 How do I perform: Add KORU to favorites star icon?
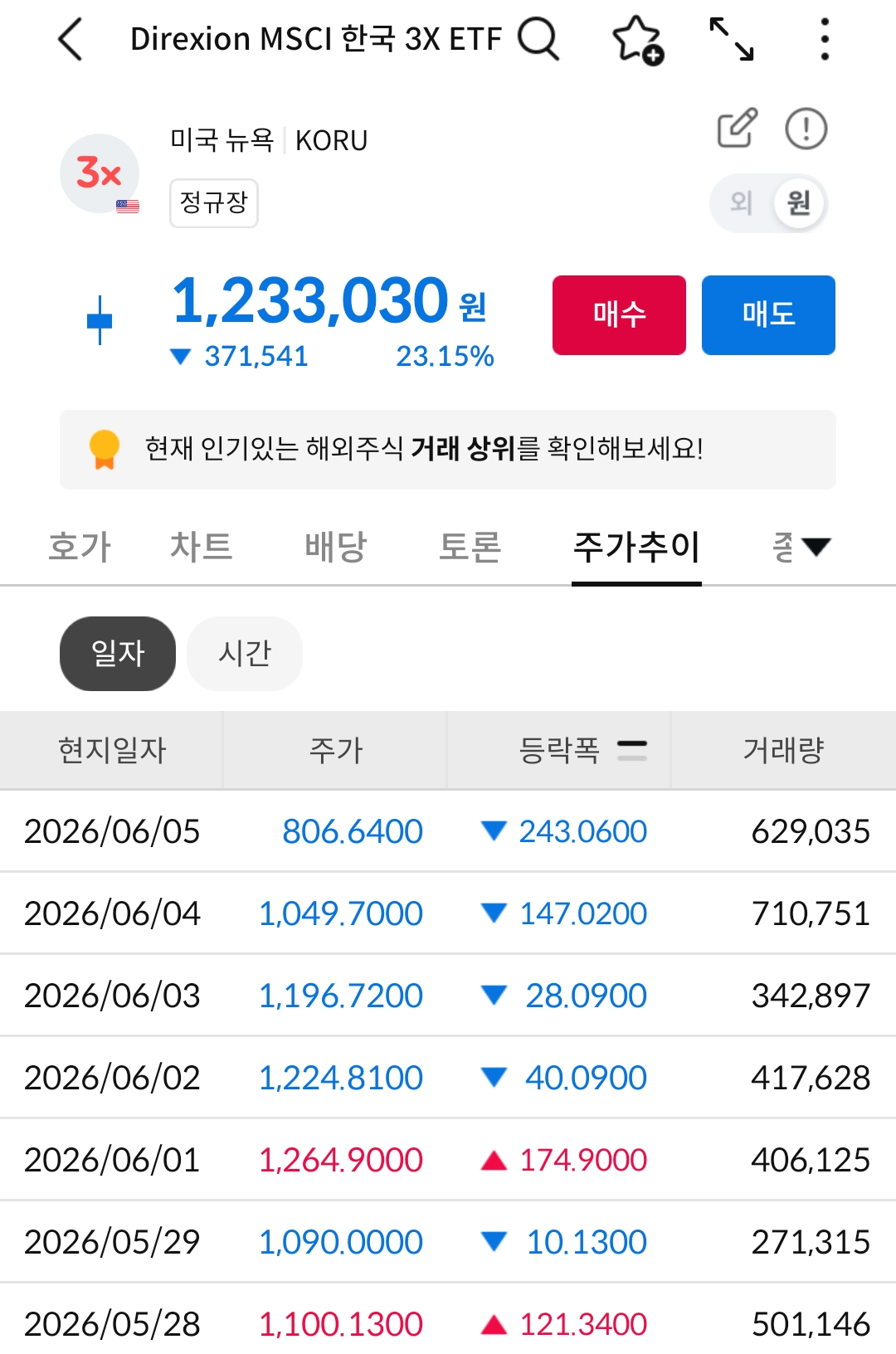coord(637,40)
